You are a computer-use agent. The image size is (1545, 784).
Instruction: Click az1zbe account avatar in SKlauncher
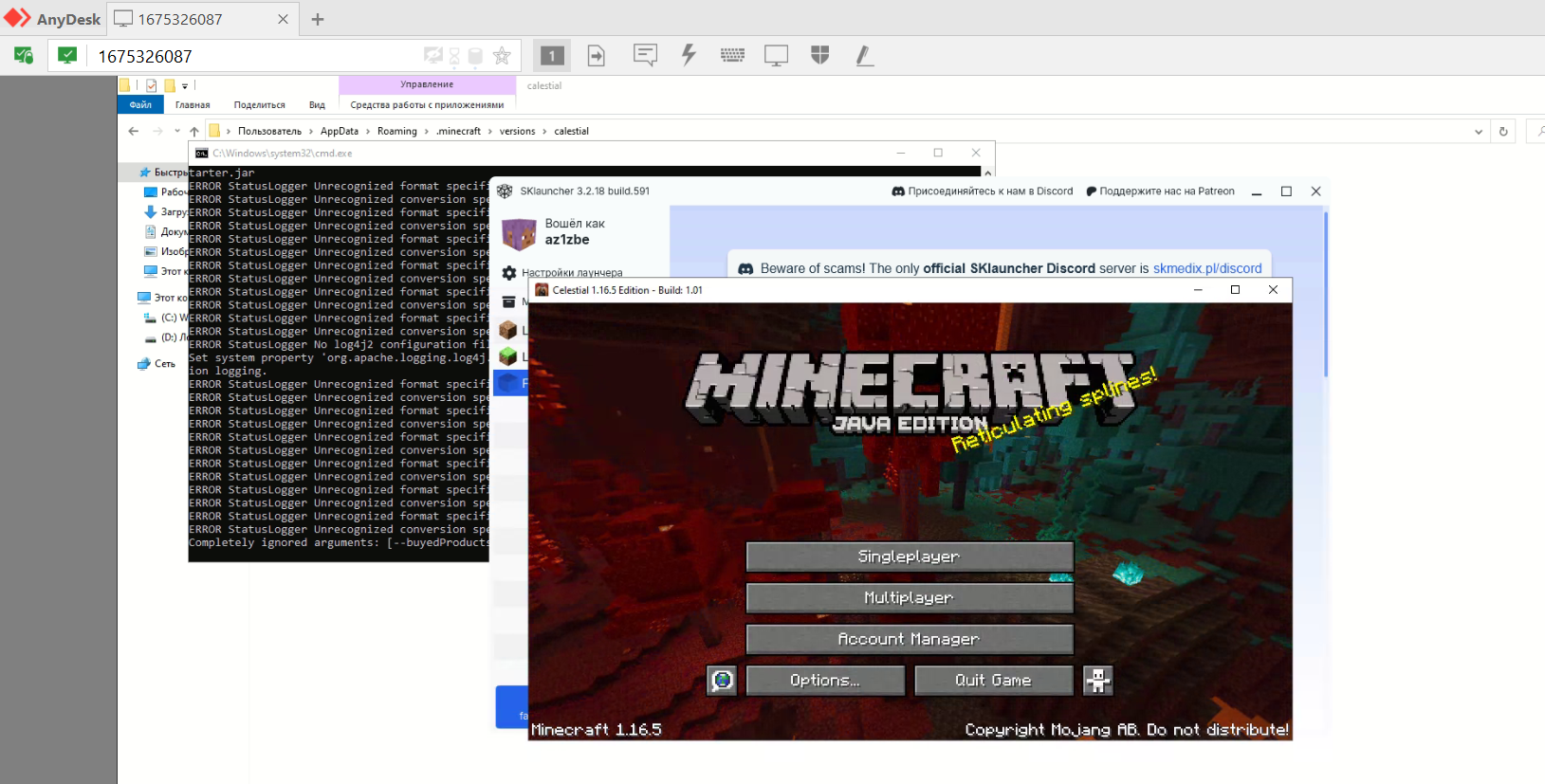(519, 232)
